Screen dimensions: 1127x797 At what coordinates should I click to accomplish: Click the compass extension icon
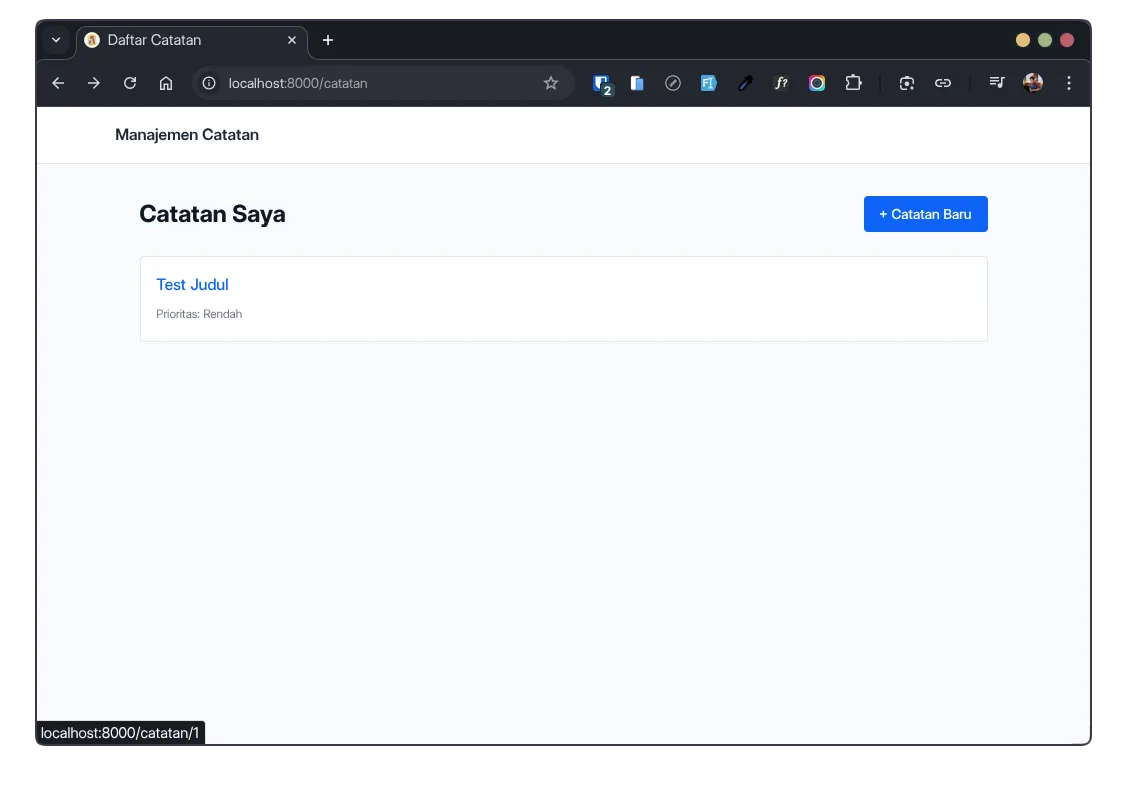pos(673,84)
